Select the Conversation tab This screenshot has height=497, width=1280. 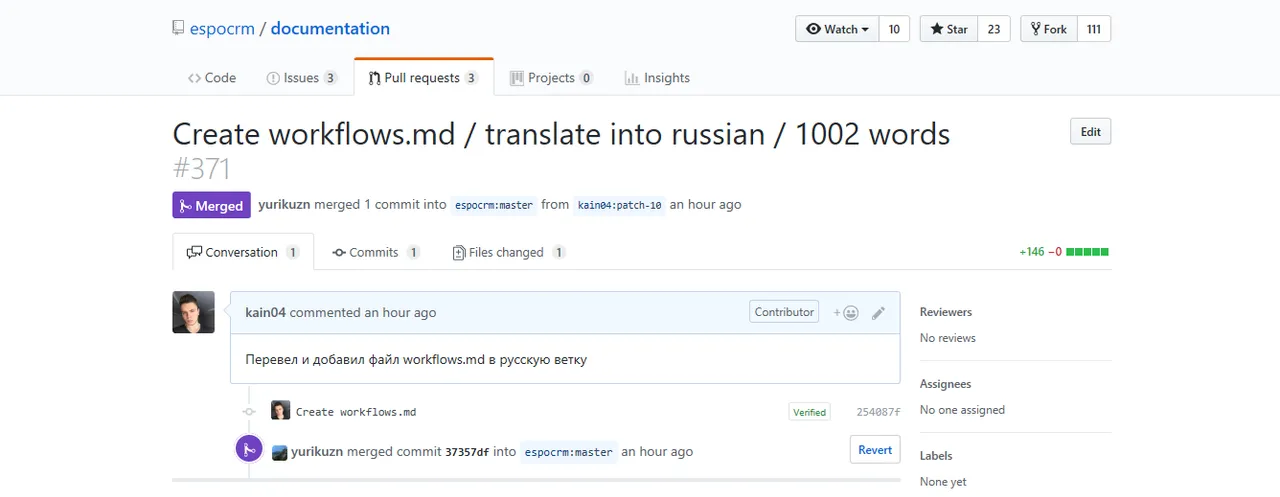243,252
